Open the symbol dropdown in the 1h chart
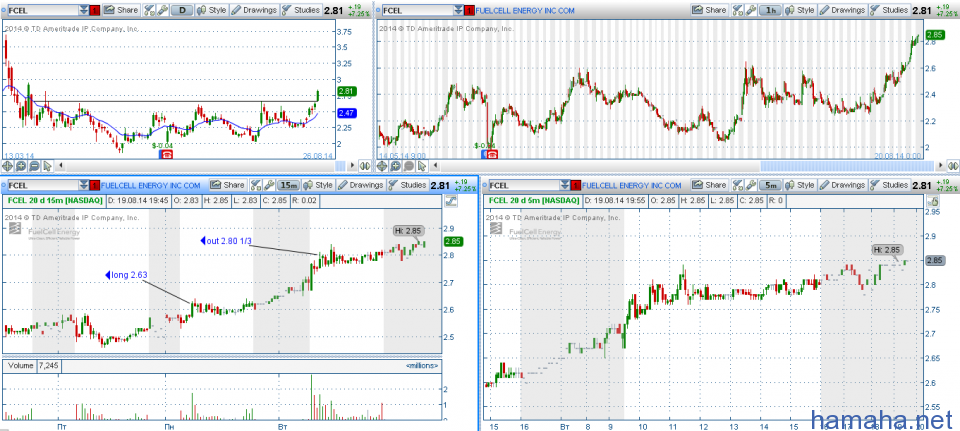Viewport: 960px width, 431px height. pyautogui.click(x=458, y=10)
